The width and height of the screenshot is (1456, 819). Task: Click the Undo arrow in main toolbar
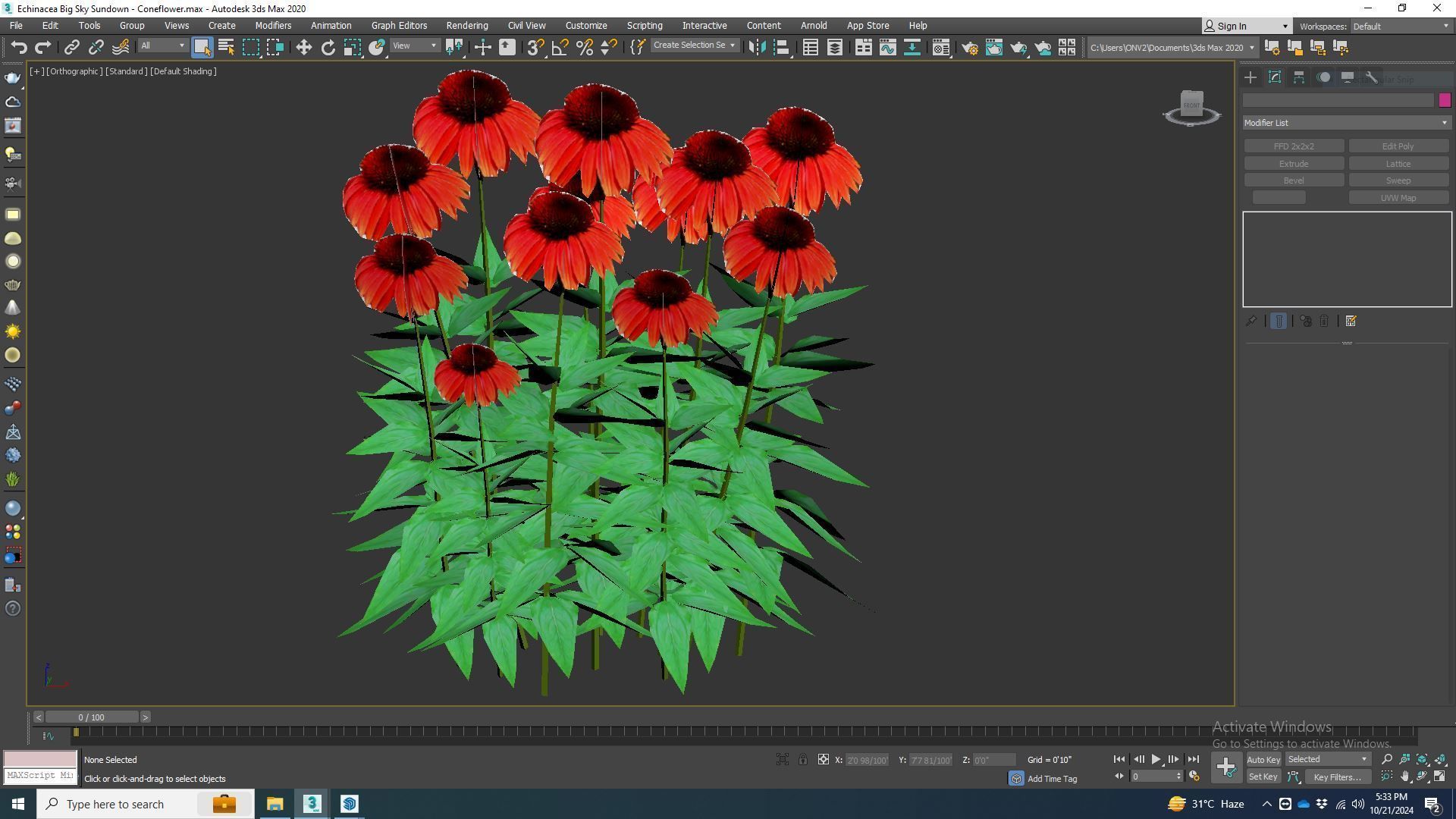coord(19,47)
